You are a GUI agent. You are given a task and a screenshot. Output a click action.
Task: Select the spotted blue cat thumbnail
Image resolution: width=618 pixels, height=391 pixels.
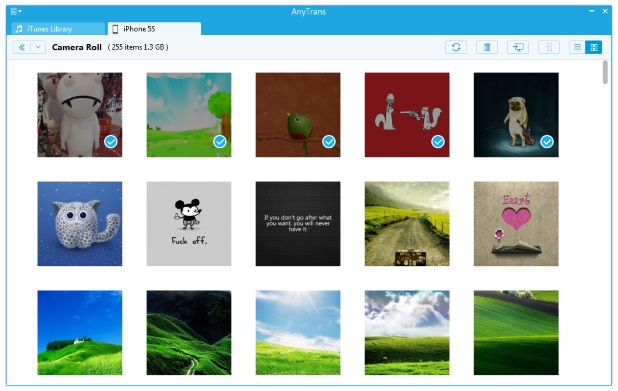[80, 224]
